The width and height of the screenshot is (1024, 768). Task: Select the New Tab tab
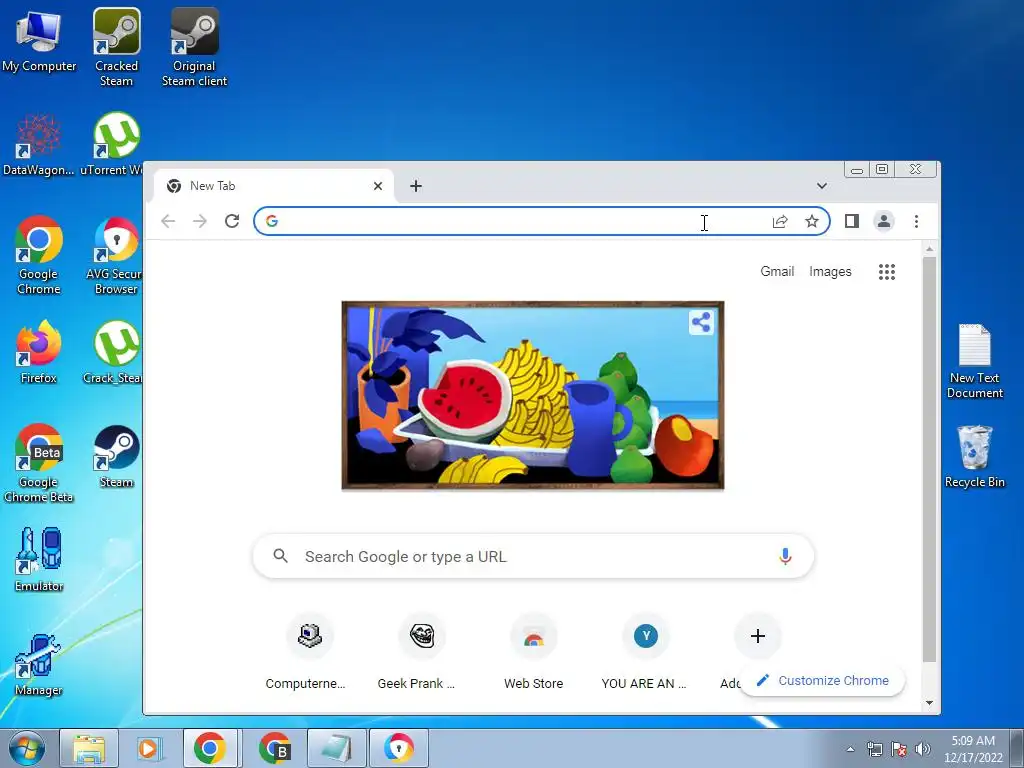272,186
